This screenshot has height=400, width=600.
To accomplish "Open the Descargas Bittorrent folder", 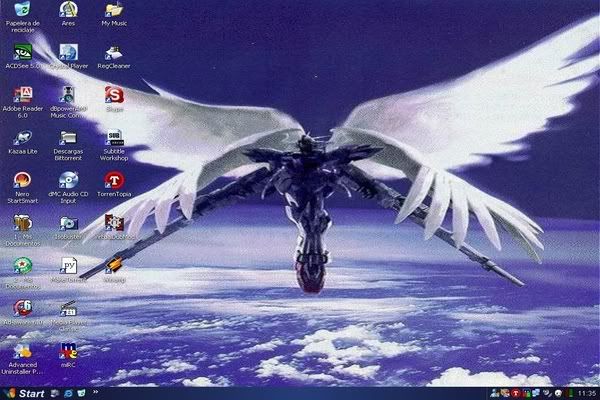I will coord(68,145).
